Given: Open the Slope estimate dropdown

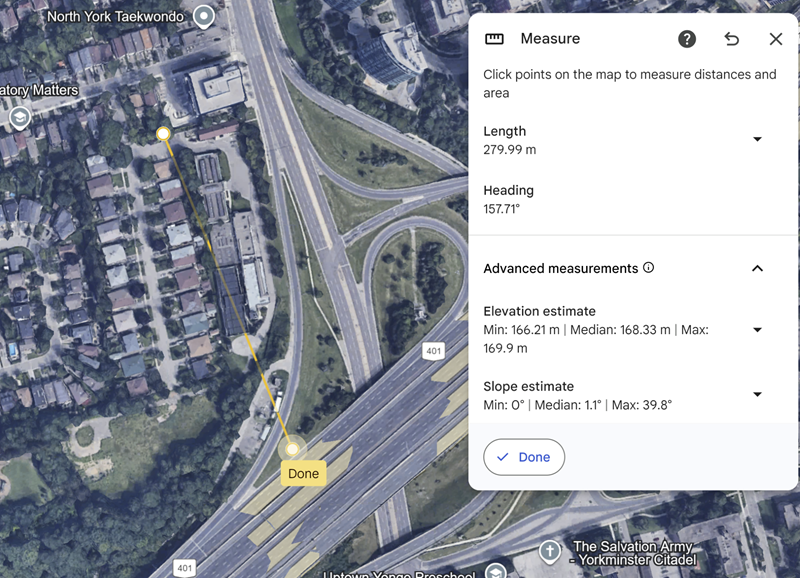Looking at the screenshot, I should click(x=757, y=395).
